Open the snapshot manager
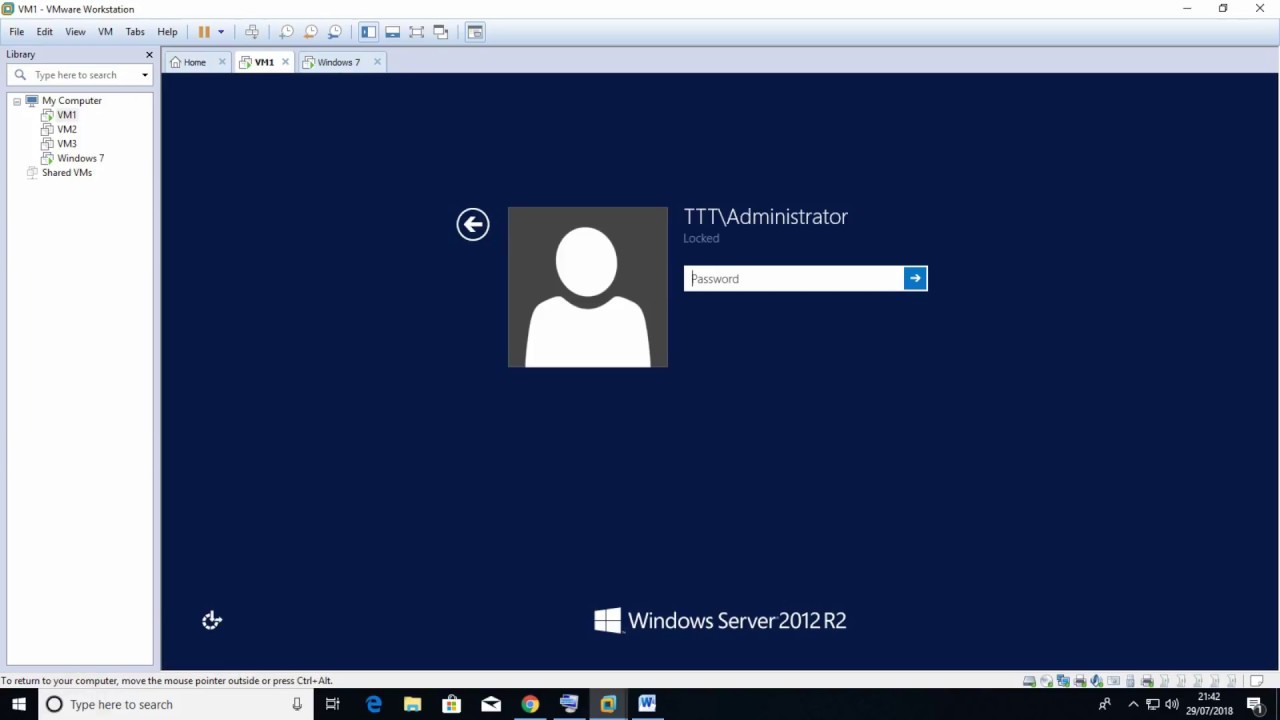 click(x=334, y=32)
